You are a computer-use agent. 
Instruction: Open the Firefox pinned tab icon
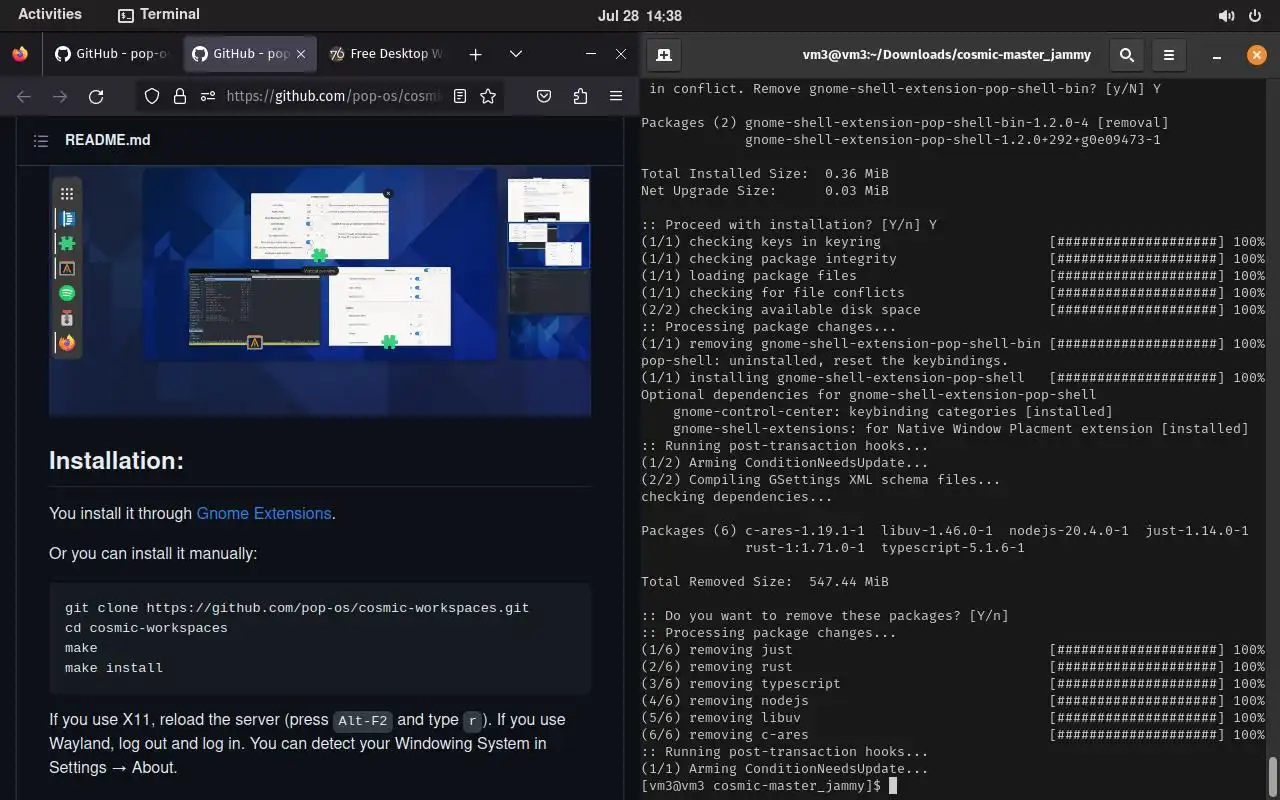pos(20,54)
